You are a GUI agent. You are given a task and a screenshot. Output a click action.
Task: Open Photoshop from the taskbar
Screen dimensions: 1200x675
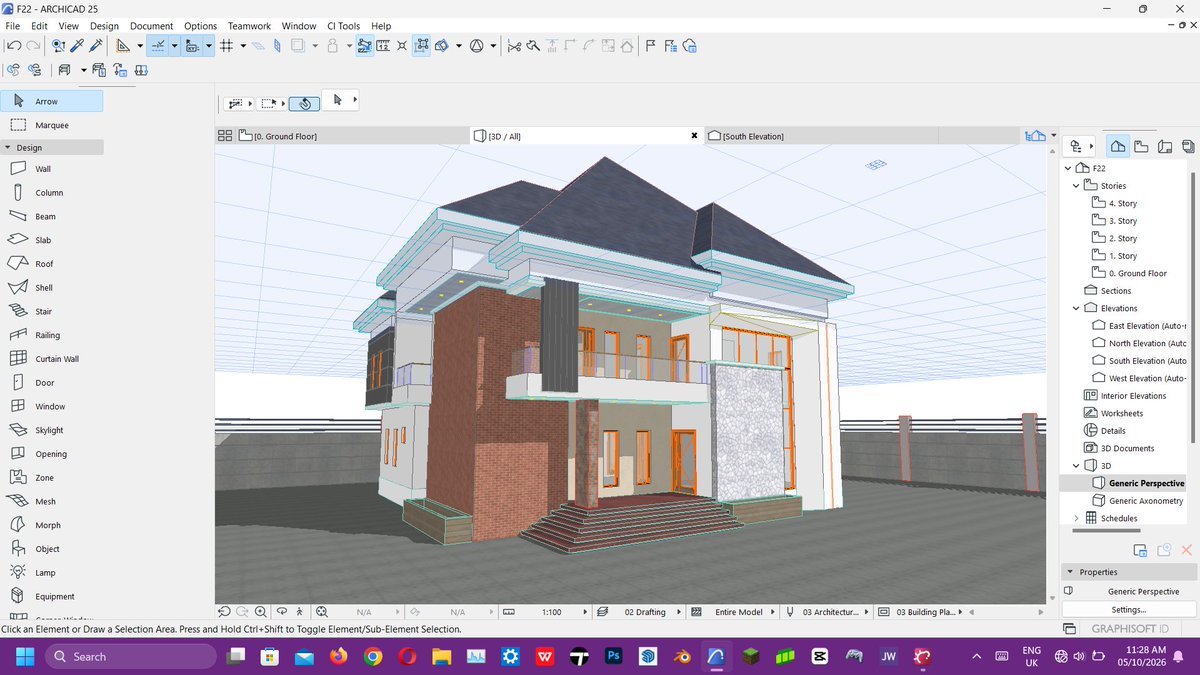[614, 656]
